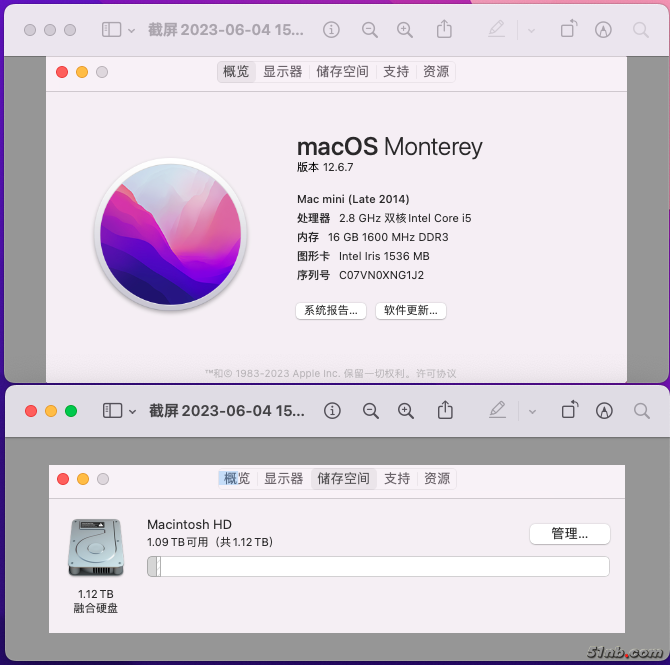Screen dimensions: 670x665
Task: Click yellow minimize button of Monterey about window
Action: (x=82, y=72)
